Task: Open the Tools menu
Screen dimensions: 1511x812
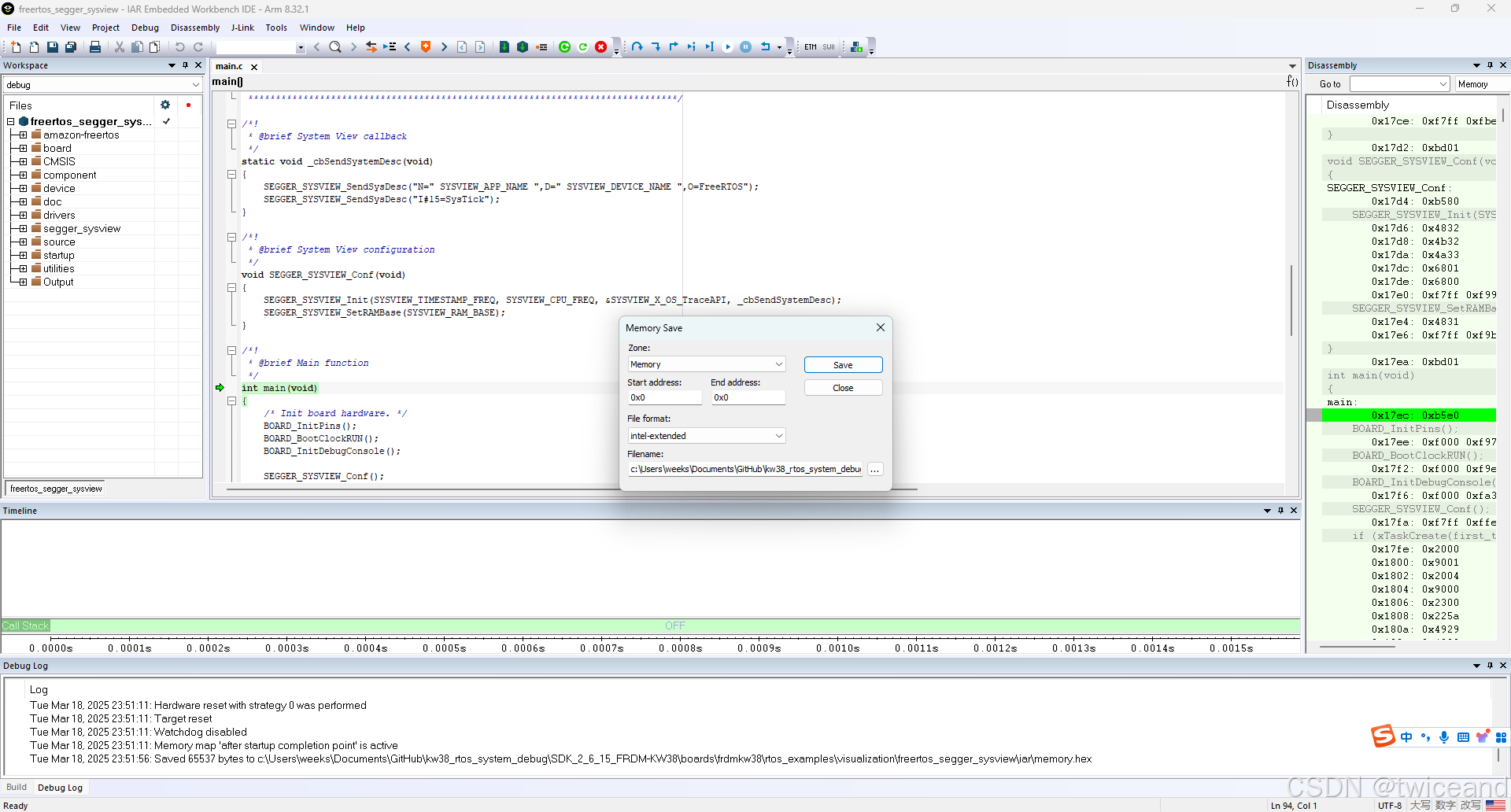Action: tap(276, 28)
